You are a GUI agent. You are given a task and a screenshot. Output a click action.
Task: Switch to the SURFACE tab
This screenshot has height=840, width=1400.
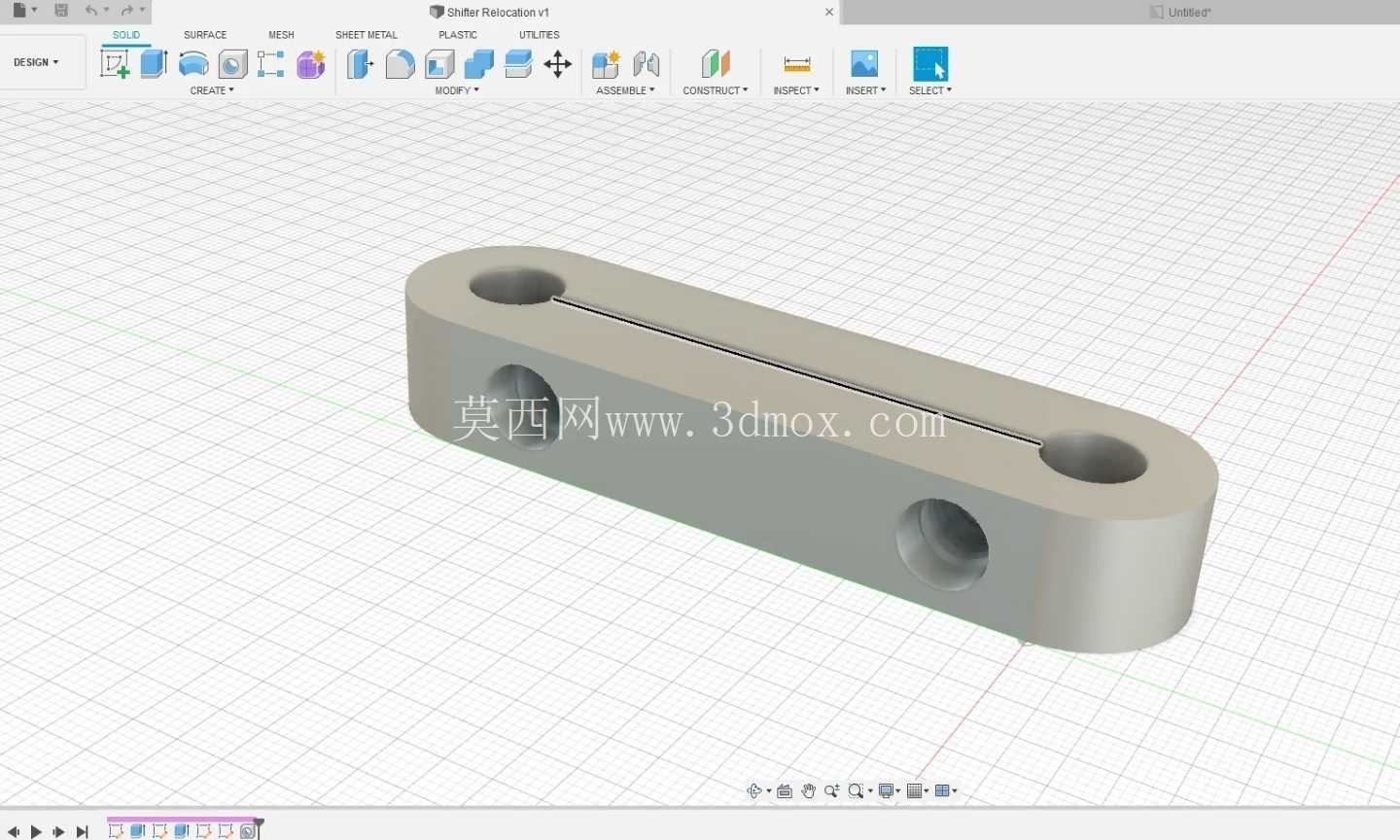point(205,35)
